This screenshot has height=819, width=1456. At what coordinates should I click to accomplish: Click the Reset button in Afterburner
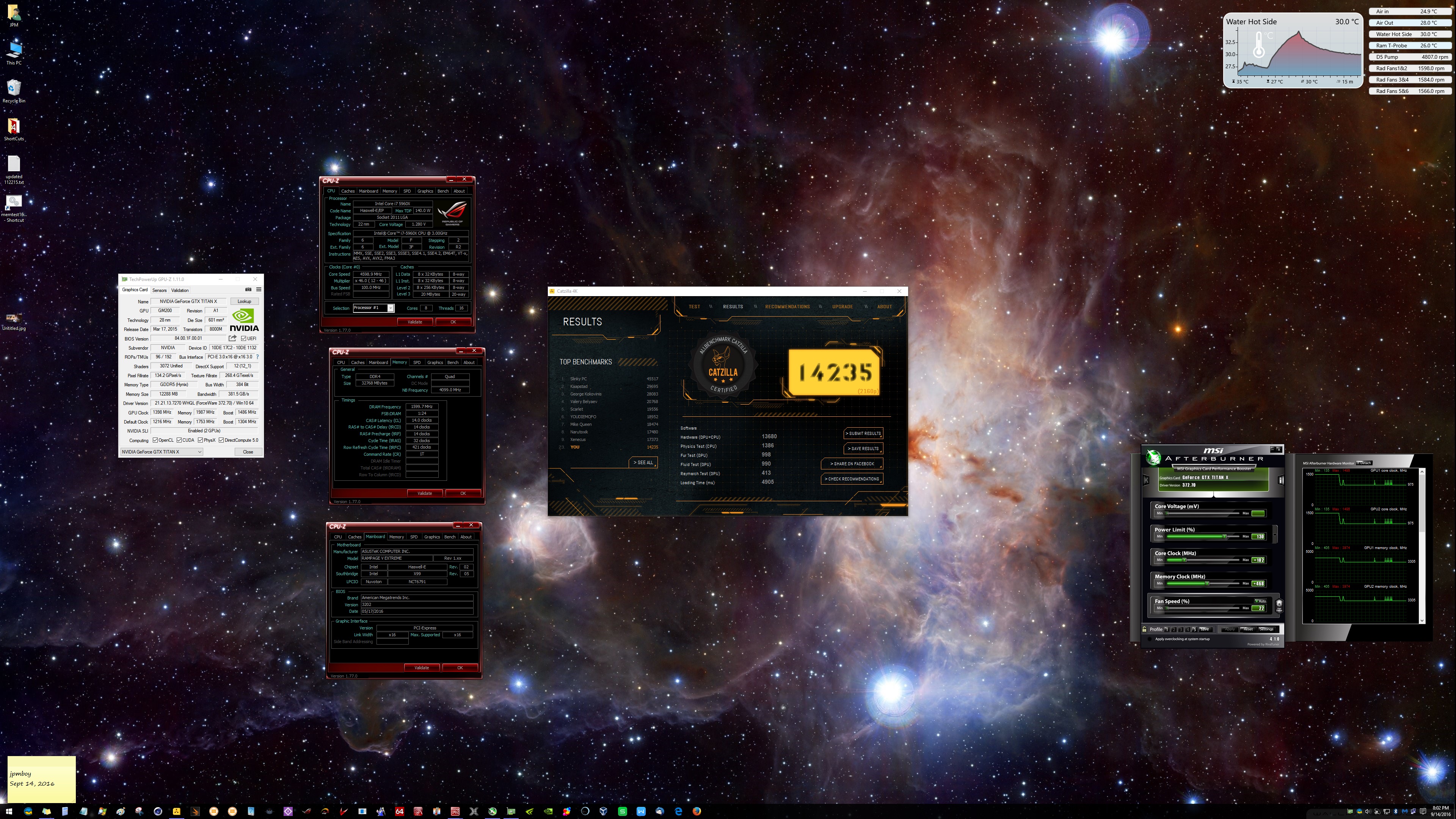pyautogui.click(x=1249, y=629)
